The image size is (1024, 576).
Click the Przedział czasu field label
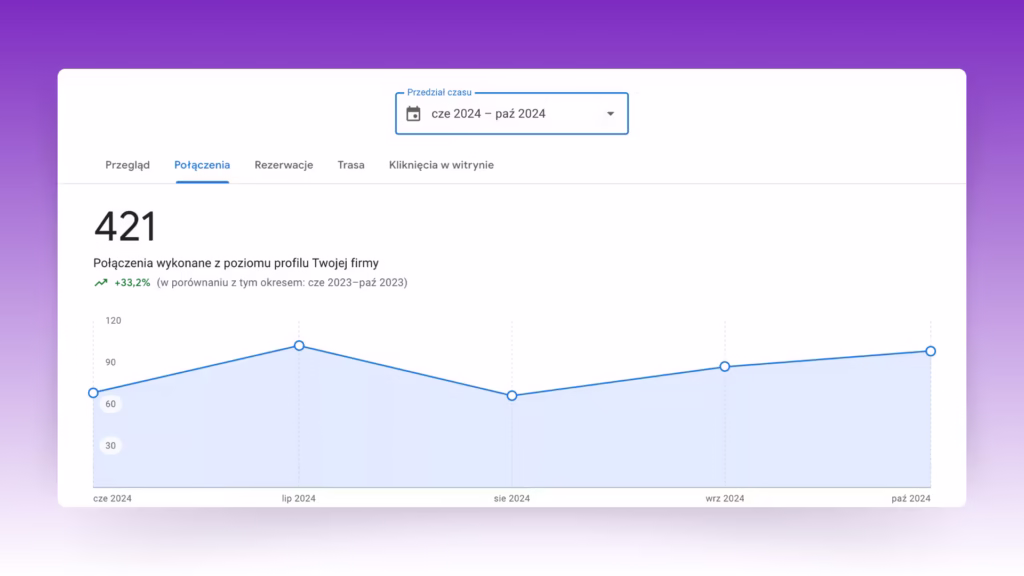click(x=439, y=93)
